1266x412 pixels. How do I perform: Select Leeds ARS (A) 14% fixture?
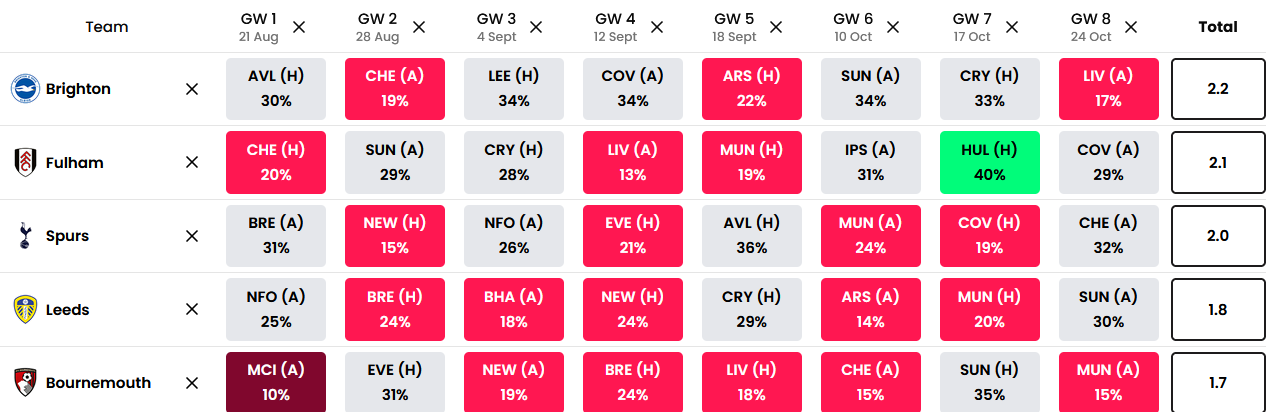click(871, 310)
